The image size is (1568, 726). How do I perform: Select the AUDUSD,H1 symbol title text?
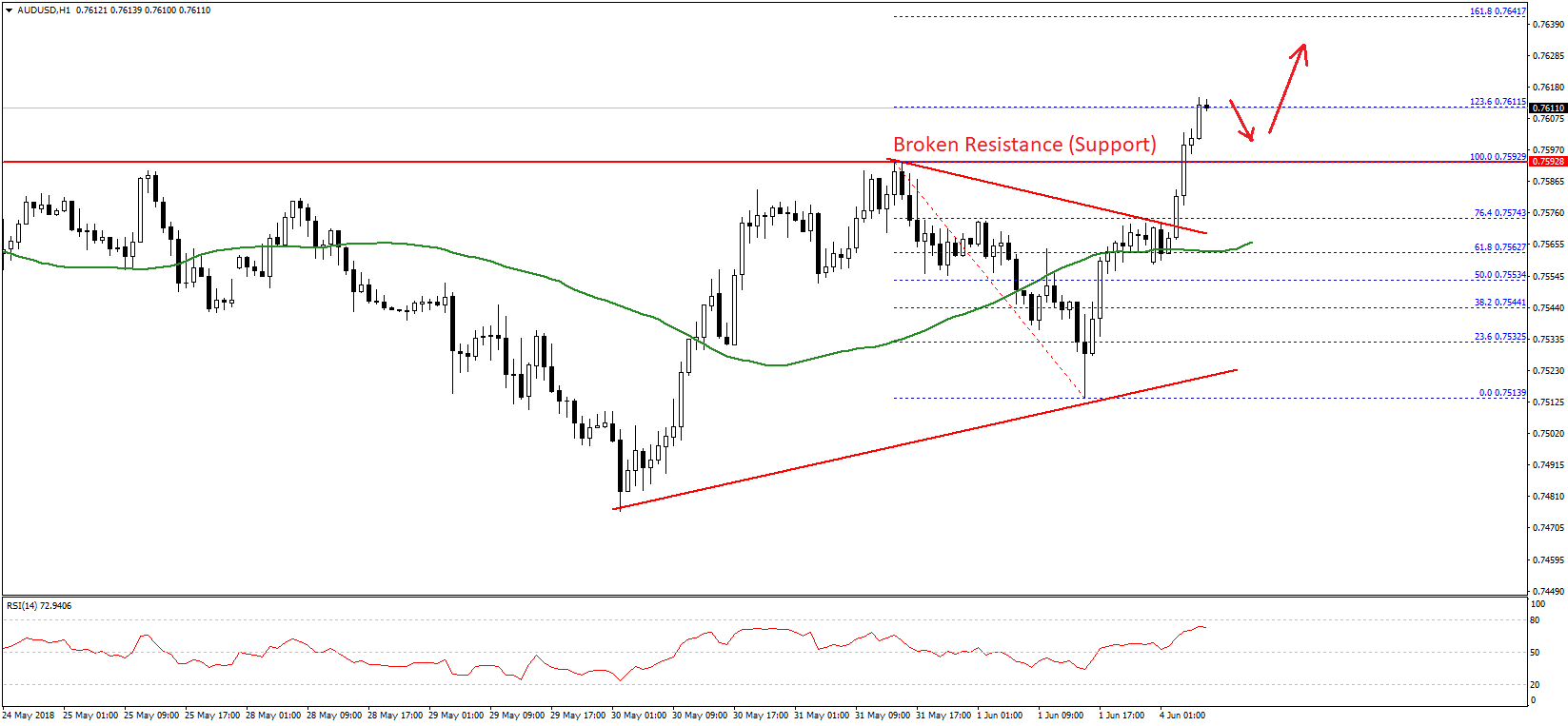tap(44, 10)
